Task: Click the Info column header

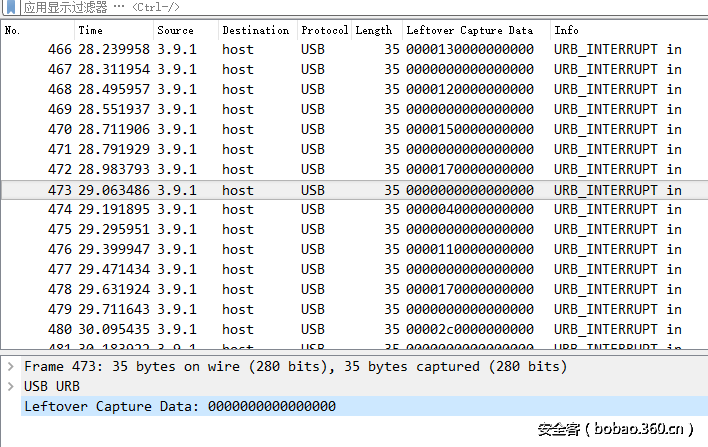Action: pyautogui.click(x=566, y=30)
